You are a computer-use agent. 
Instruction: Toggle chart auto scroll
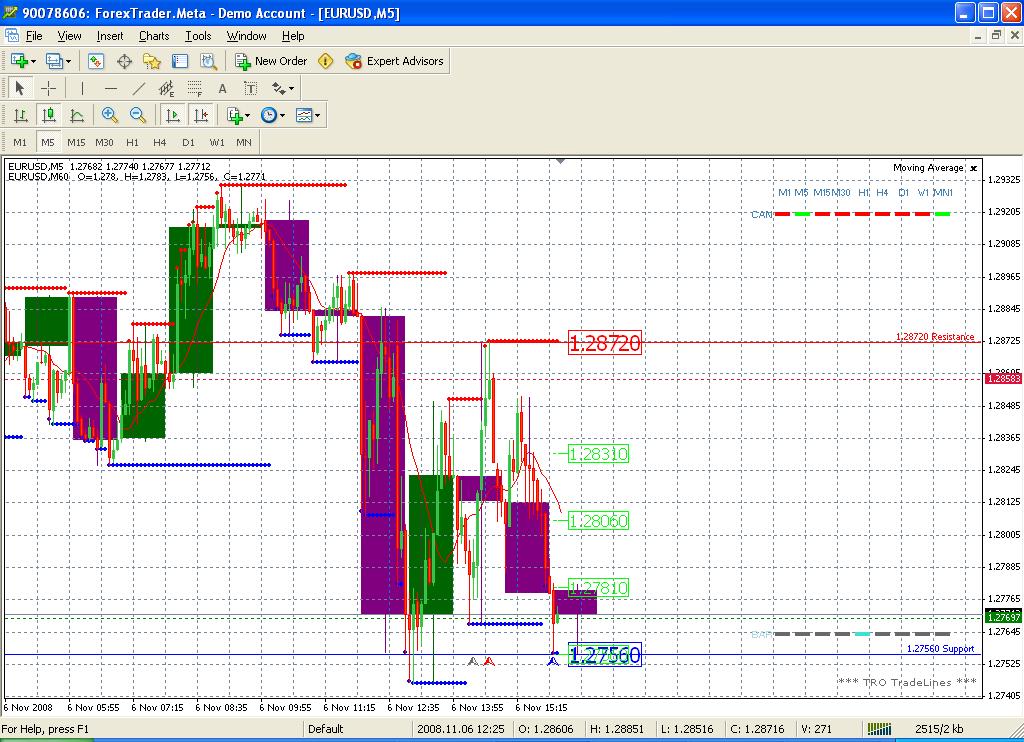pyautogui.click(x=172, y=115)
